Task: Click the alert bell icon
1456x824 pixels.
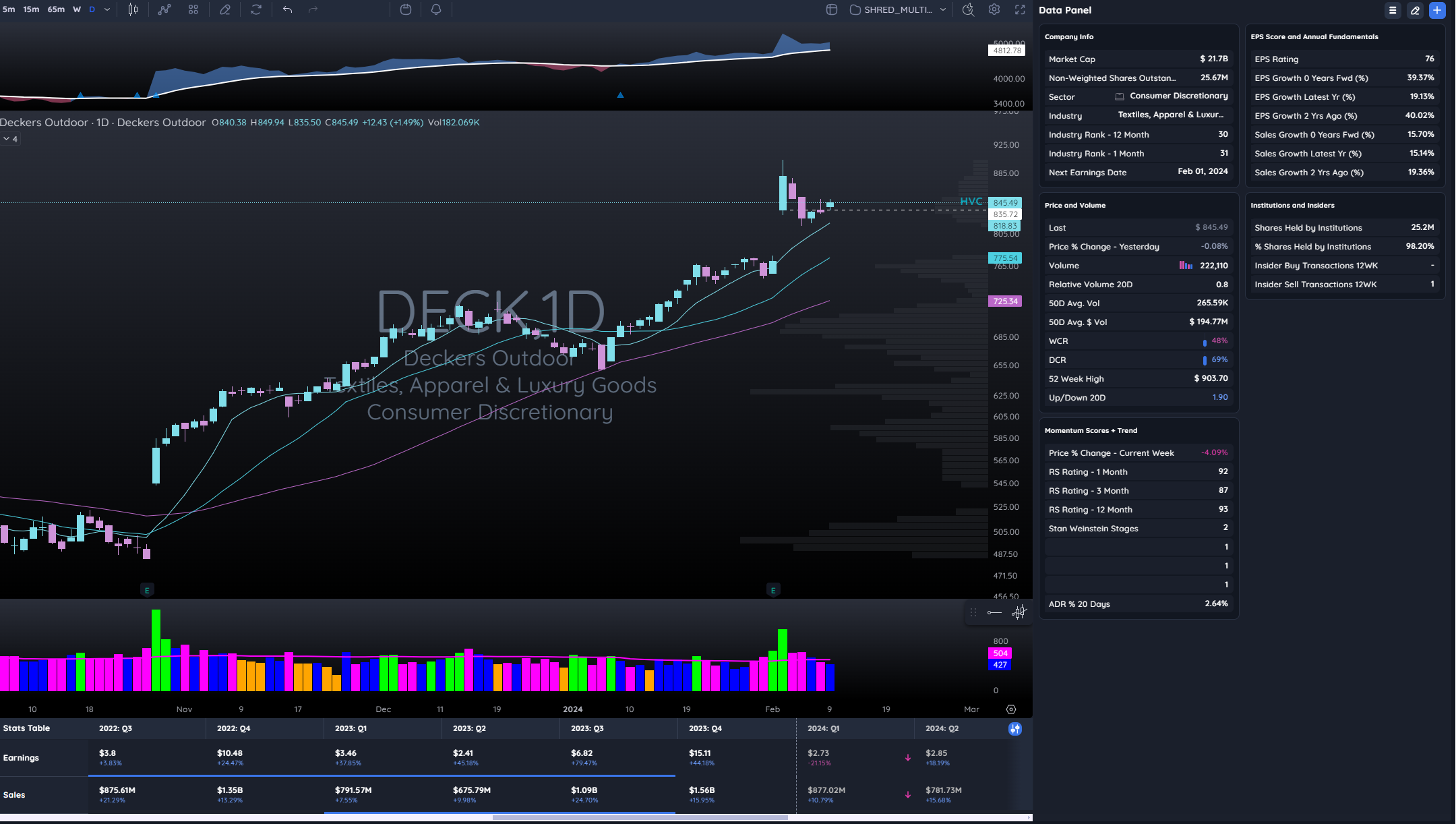Action: click(x=436, y=9)
